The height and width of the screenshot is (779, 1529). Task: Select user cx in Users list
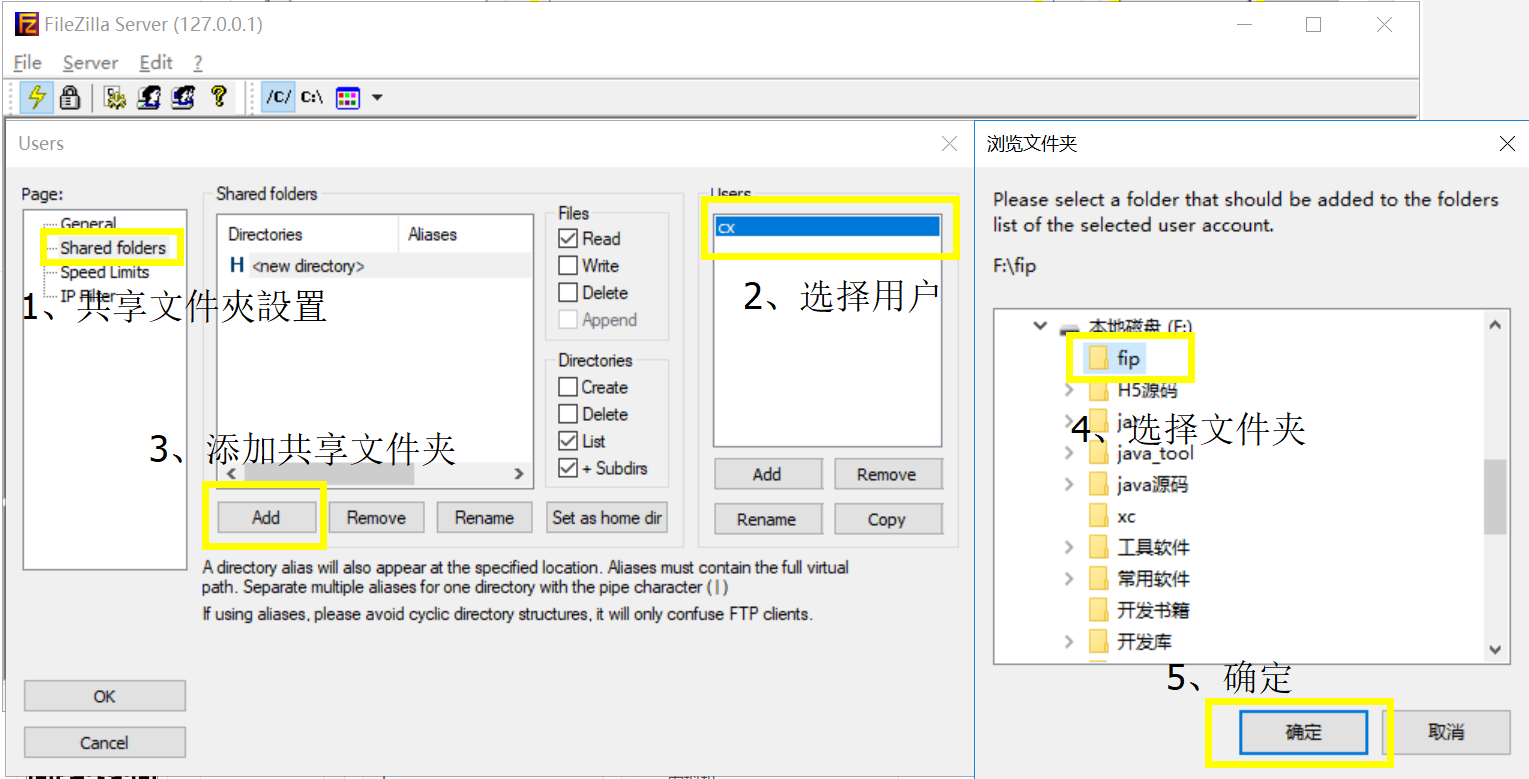[827, 227]
